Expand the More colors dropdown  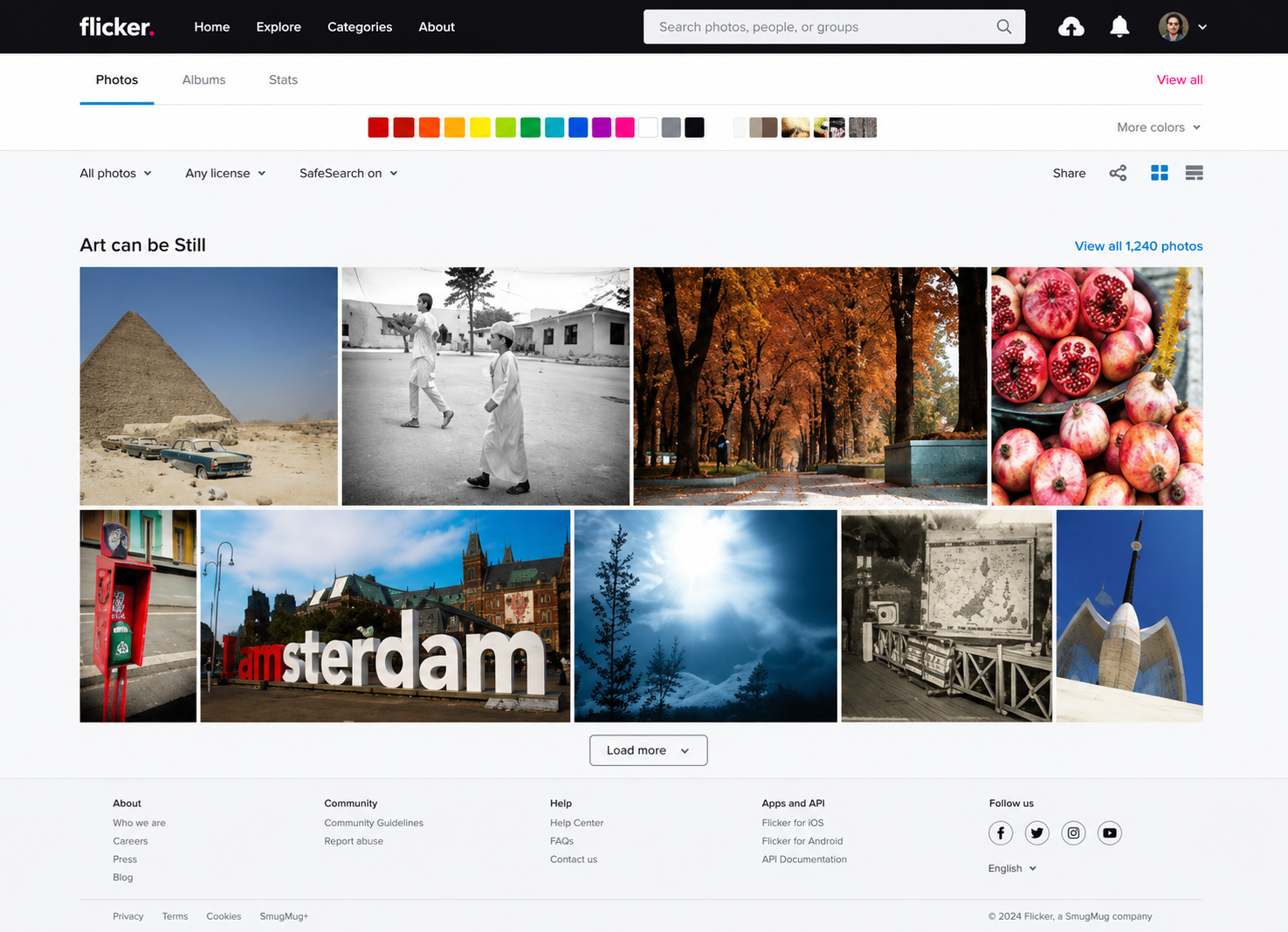[1159, 128]
